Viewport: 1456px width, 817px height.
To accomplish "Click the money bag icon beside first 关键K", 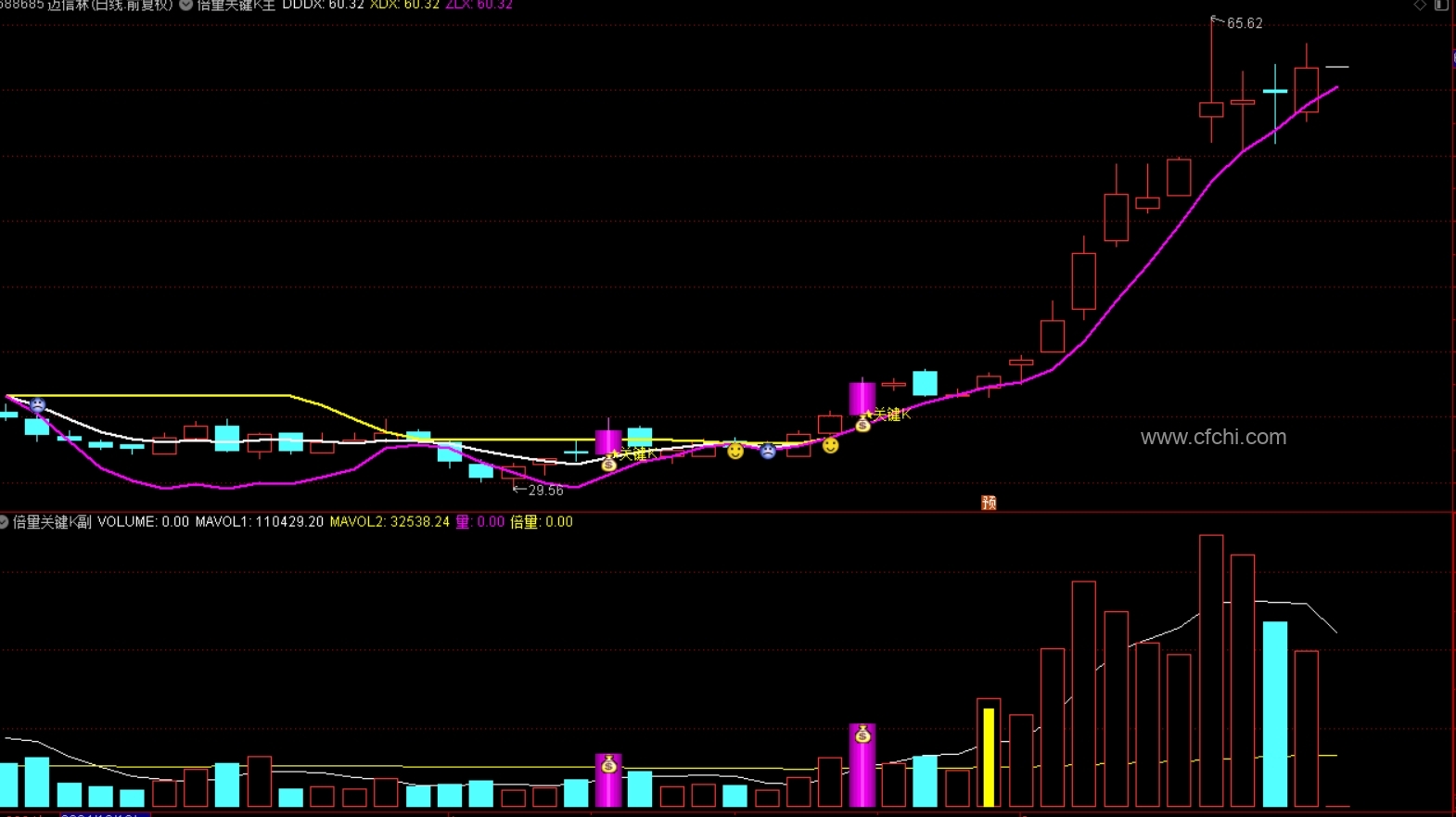I will [608, 463].
